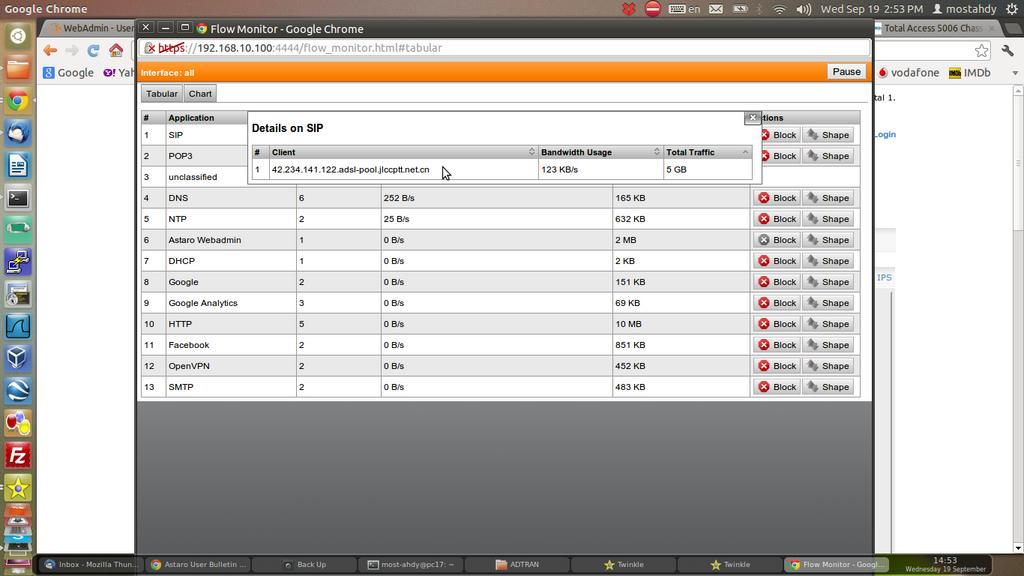Screen dimensions: 1024x576
Task: Select the Facebook application row
Action: (x=500, y=345)
